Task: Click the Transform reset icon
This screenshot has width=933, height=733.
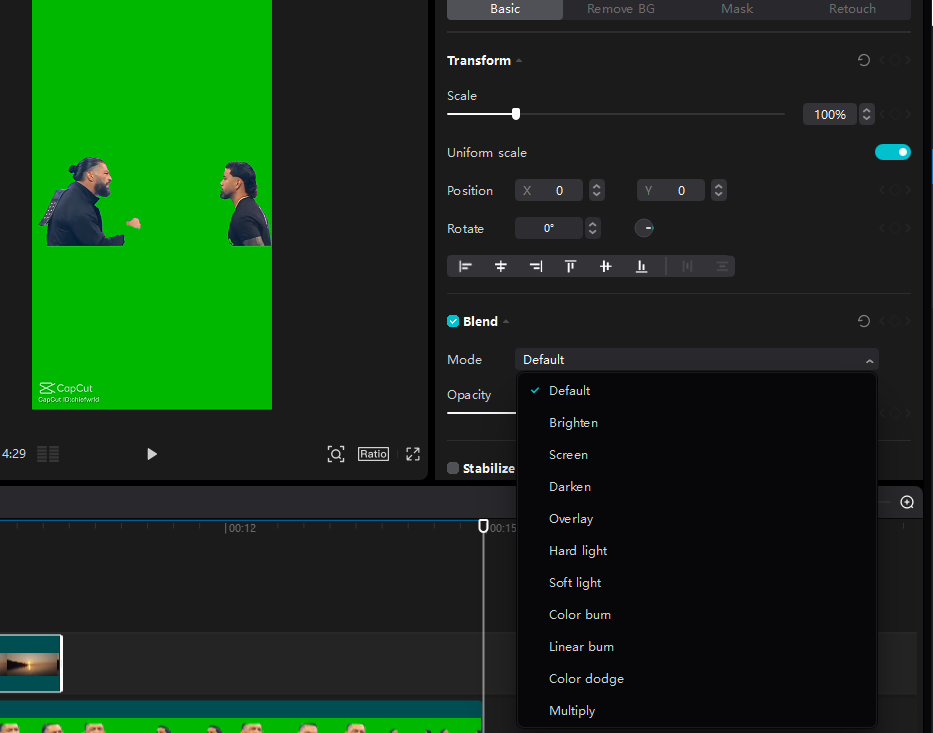Action: pos(863,60)
